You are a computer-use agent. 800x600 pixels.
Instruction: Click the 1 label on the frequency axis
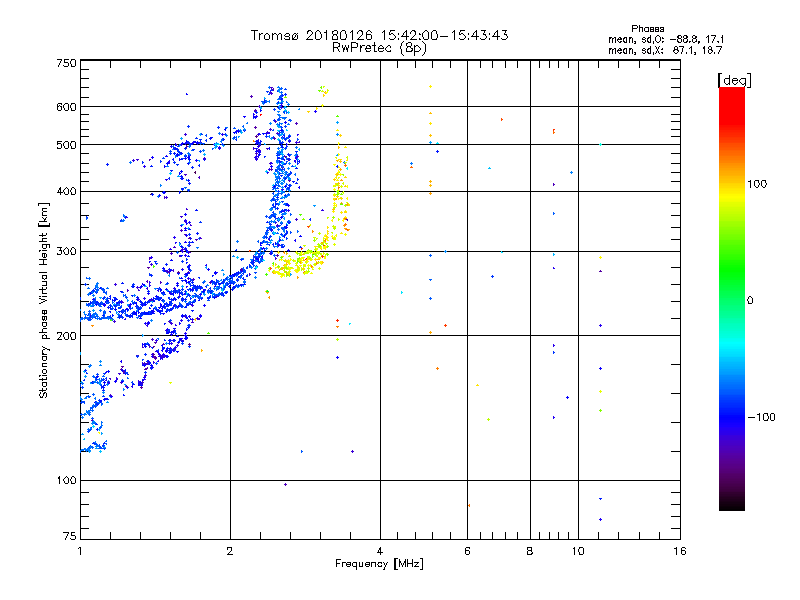(80, 551)
